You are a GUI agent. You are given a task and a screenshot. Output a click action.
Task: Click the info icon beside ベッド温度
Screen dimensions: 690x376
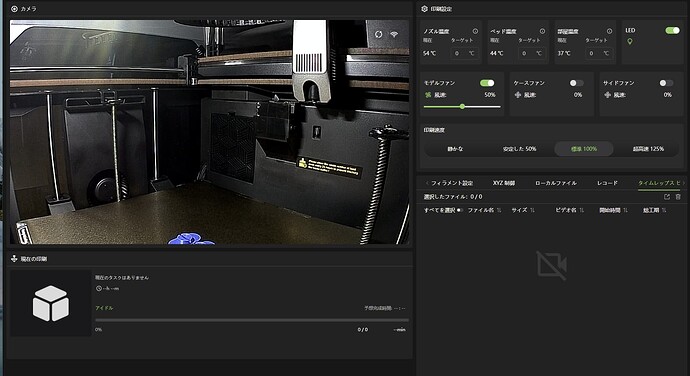coord(542,31)
